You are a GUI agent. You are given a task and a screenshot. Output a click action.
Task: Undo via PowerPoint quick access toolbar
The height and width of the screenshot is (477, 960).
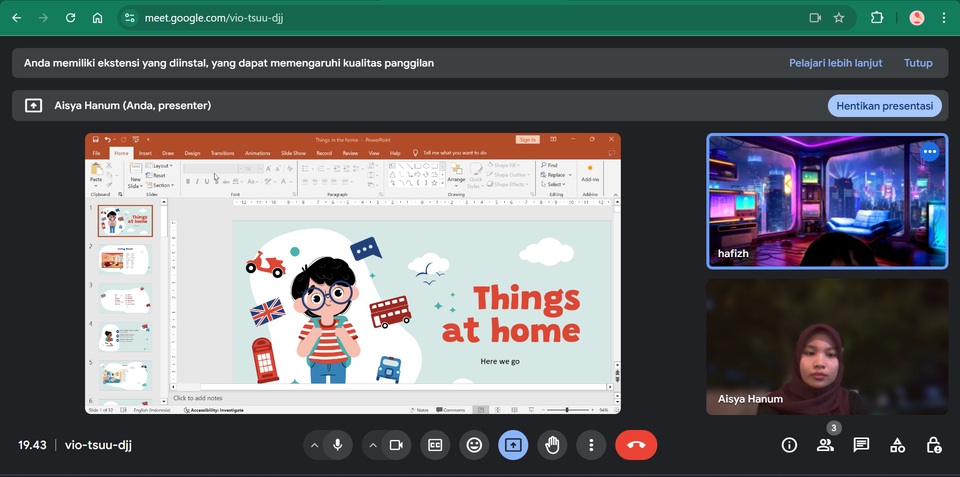(108, 140)
